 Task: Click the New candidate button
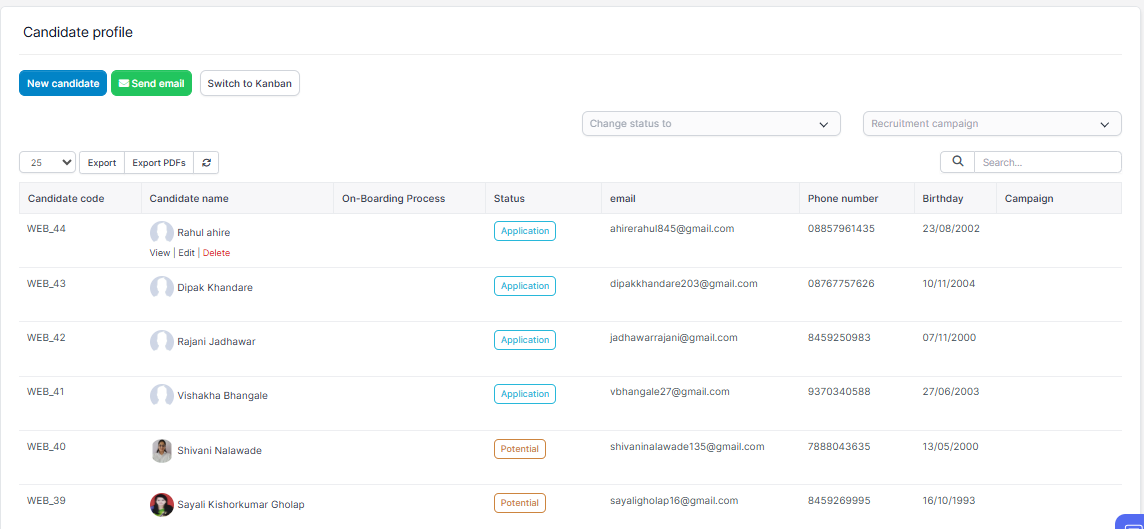(x=63, y=83)
